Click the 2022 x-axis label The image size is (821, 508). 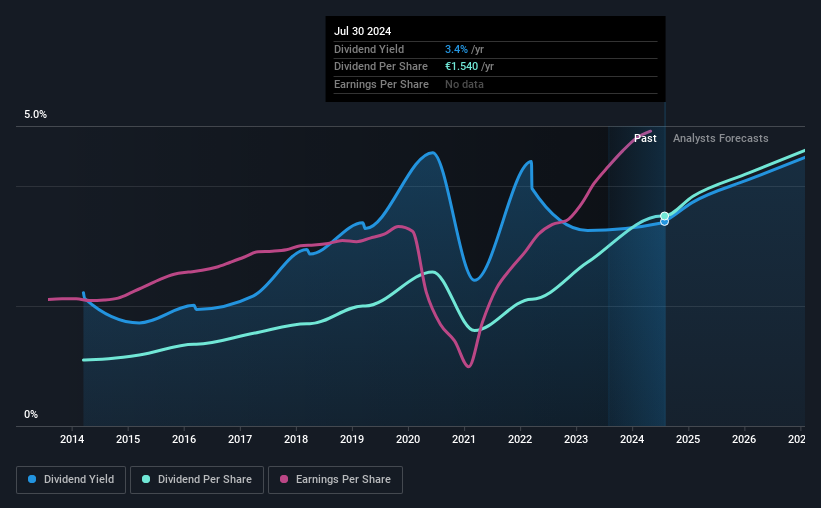point(520,439)
